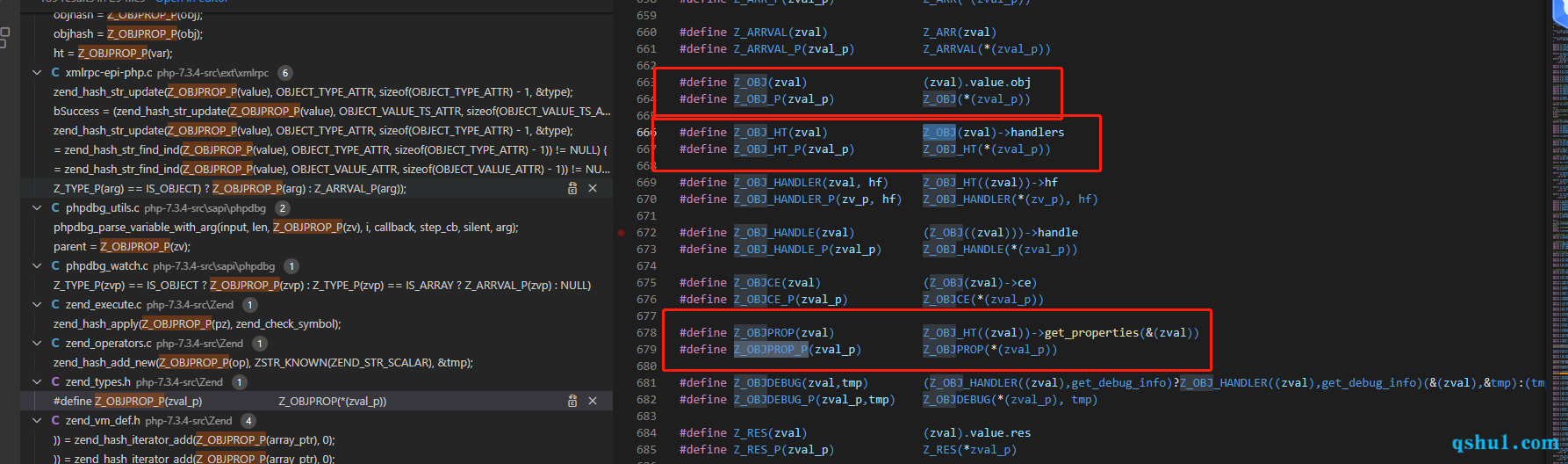This screenshot has height=464, width=1568.
Task: Click line number 684 in the gutter
Action: [646, 433]
